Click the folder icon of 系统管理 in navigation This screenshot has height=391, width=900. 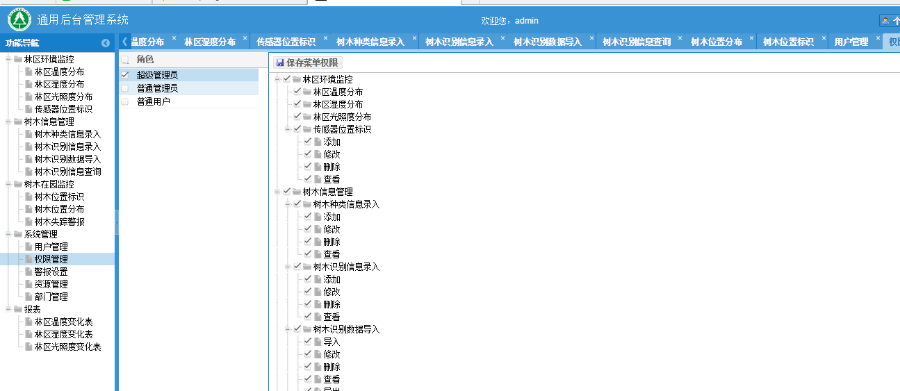click(x=18, y=234)
